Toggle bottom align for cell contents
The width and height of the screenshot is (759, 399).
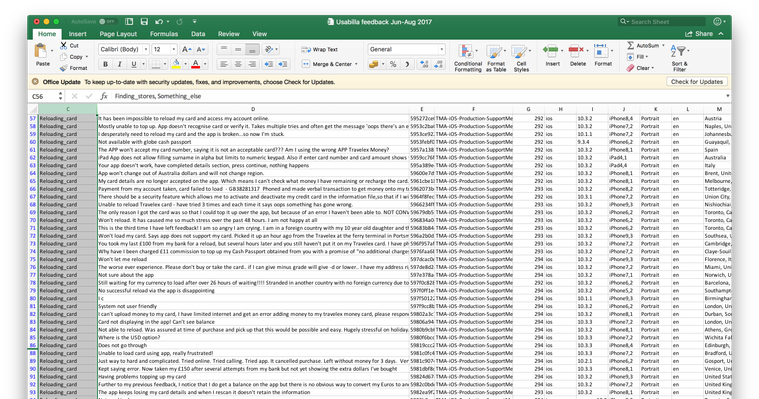pyautogui.click(x=252, y=49)
